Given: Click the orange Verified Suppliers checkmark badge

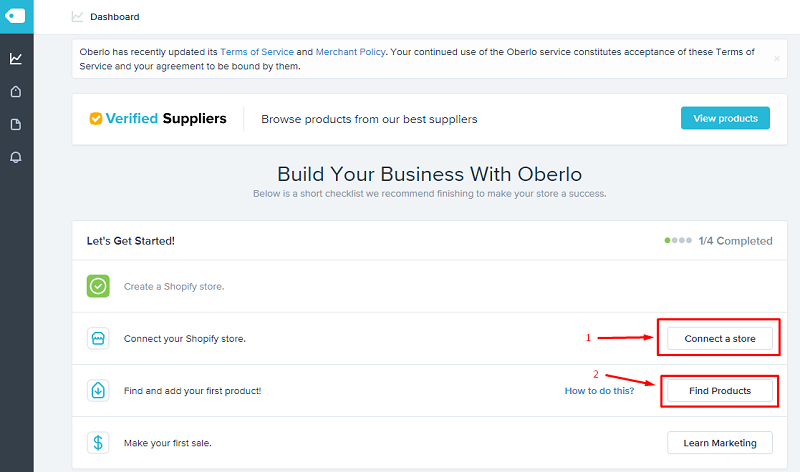Looking at the screenshot, I should pos(96,119).
